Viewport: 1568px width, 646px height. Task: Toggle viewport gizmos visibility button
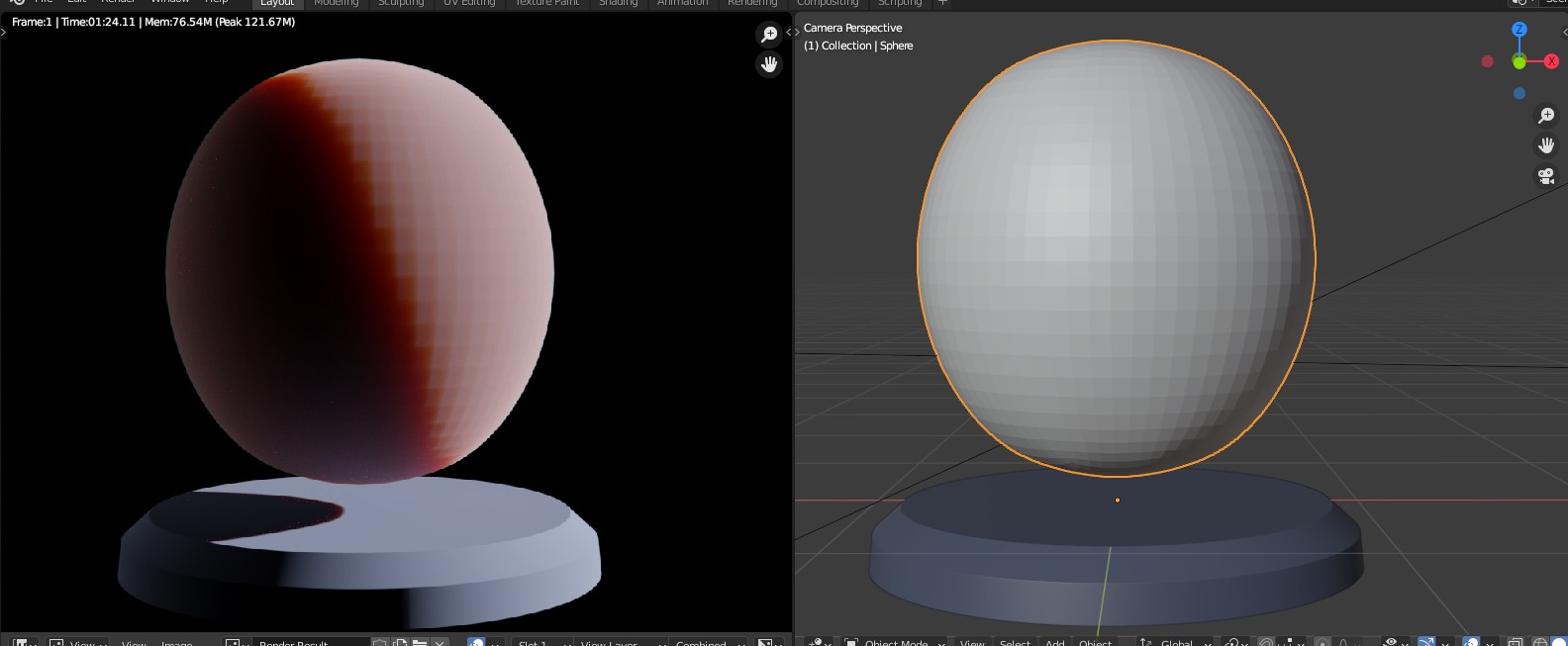coord(1426,642)
